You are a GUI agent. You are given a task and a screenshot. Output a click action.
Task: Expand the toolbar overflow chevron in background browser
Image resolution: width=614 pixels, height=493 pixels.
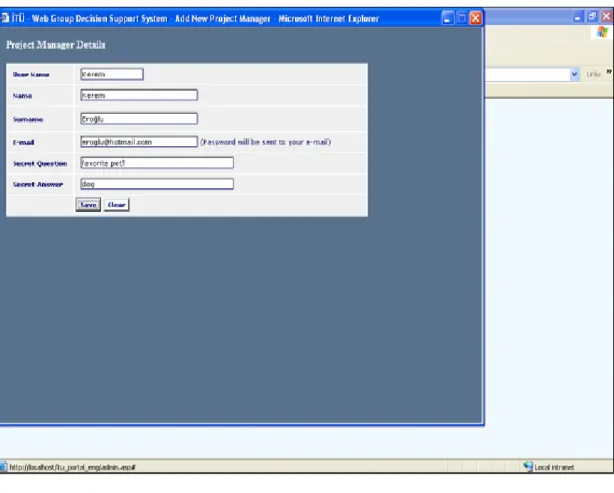(x=609, y=72)
